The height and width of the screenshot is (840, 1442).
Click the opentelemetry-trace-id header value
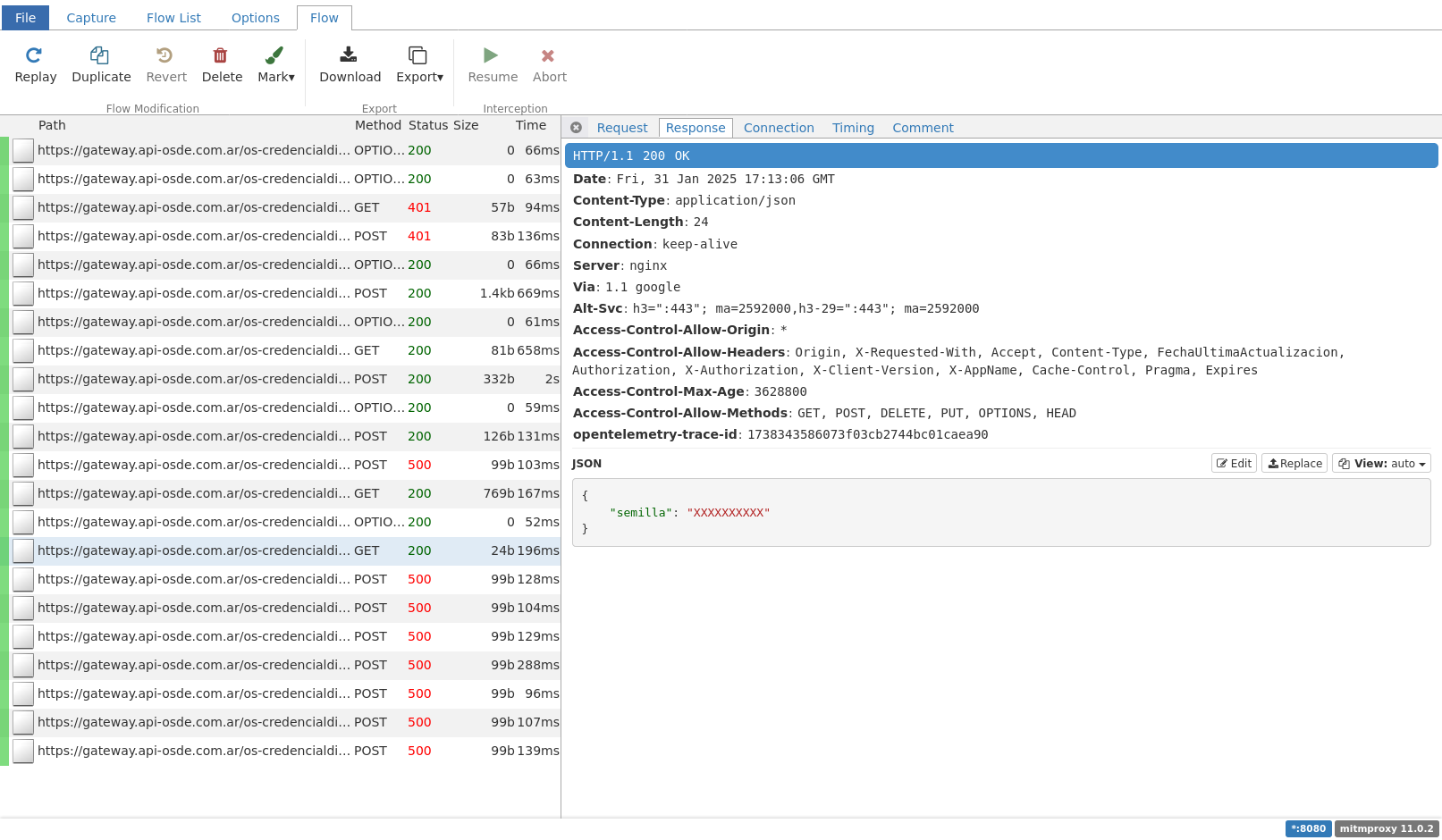(867, 434)
